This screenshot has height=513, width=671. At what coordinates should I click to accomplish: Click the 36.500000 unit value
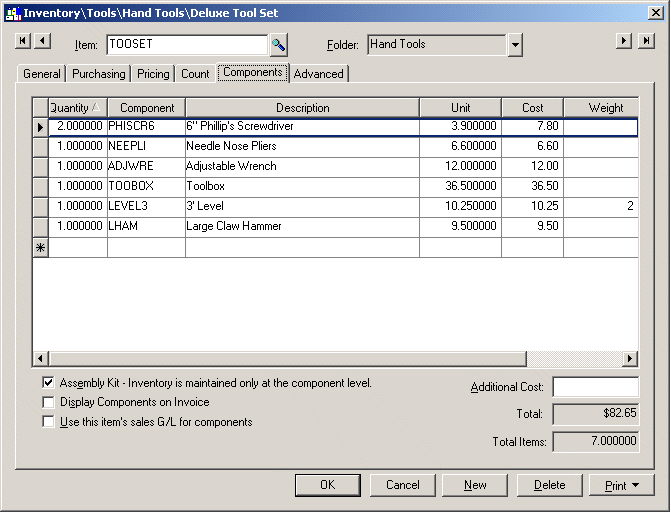click(x=460, y=187)
